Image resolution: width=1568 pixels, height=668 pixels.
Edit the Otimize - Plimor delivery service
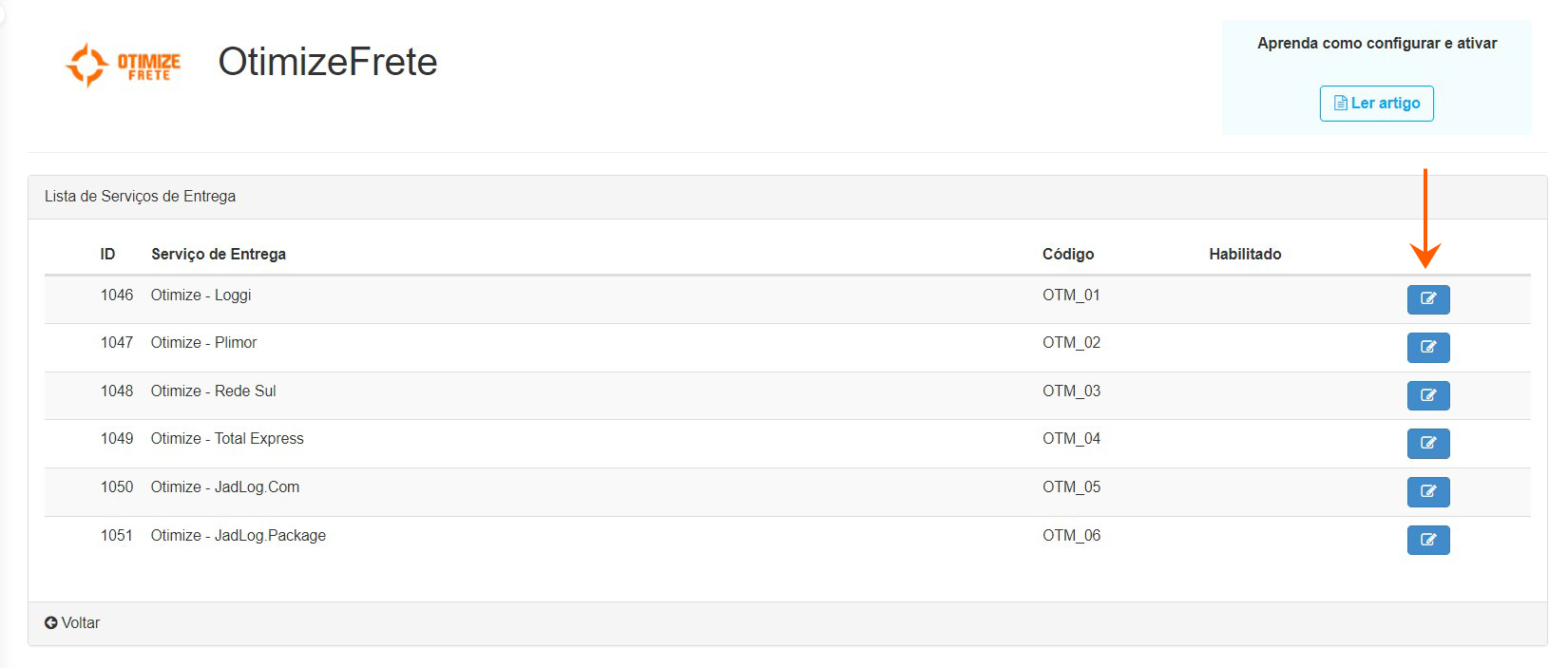pos(1427,347)
